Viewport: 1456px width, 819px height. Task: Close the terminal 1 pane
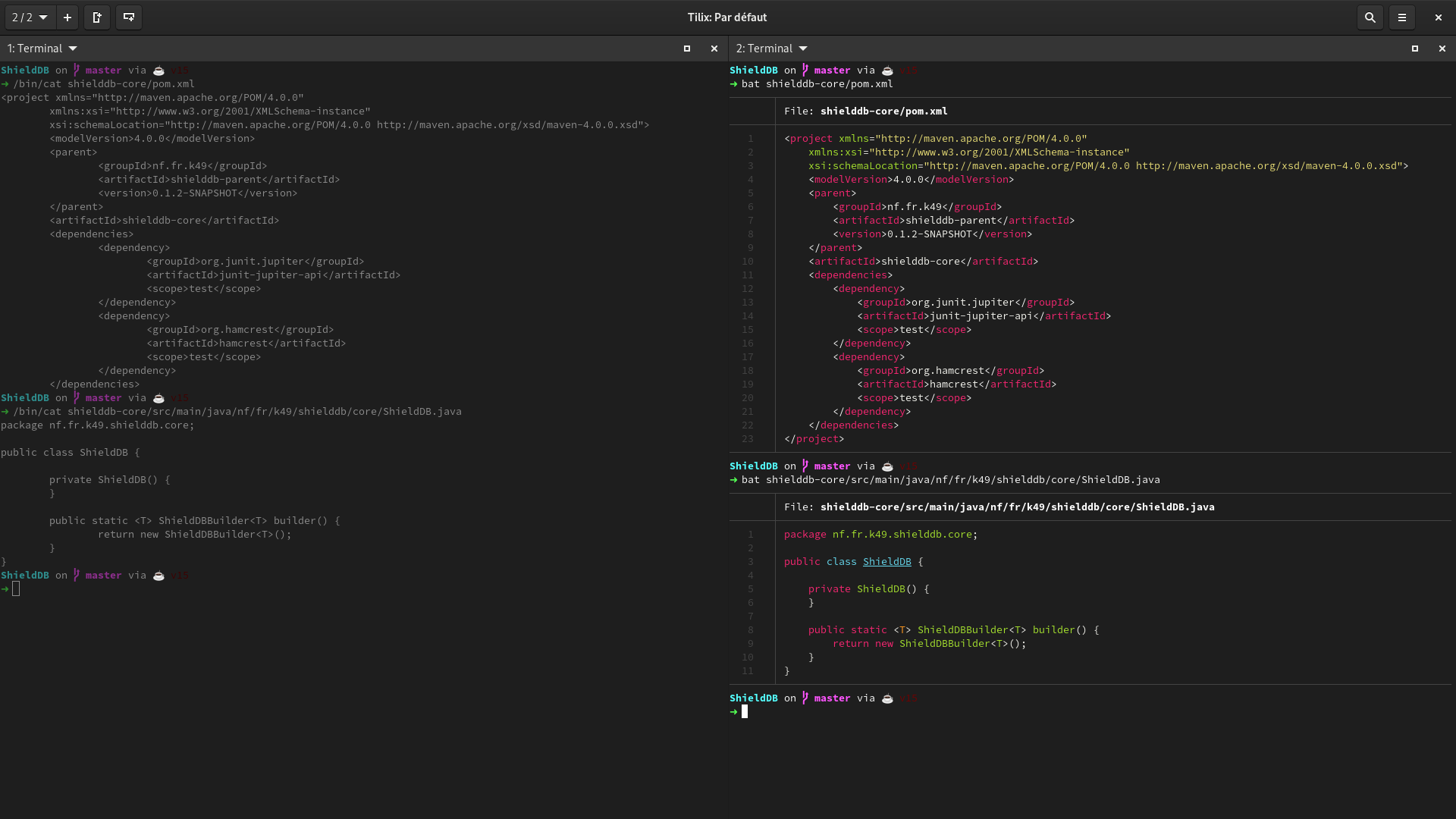pyautogui.click(x=714, y=49)
